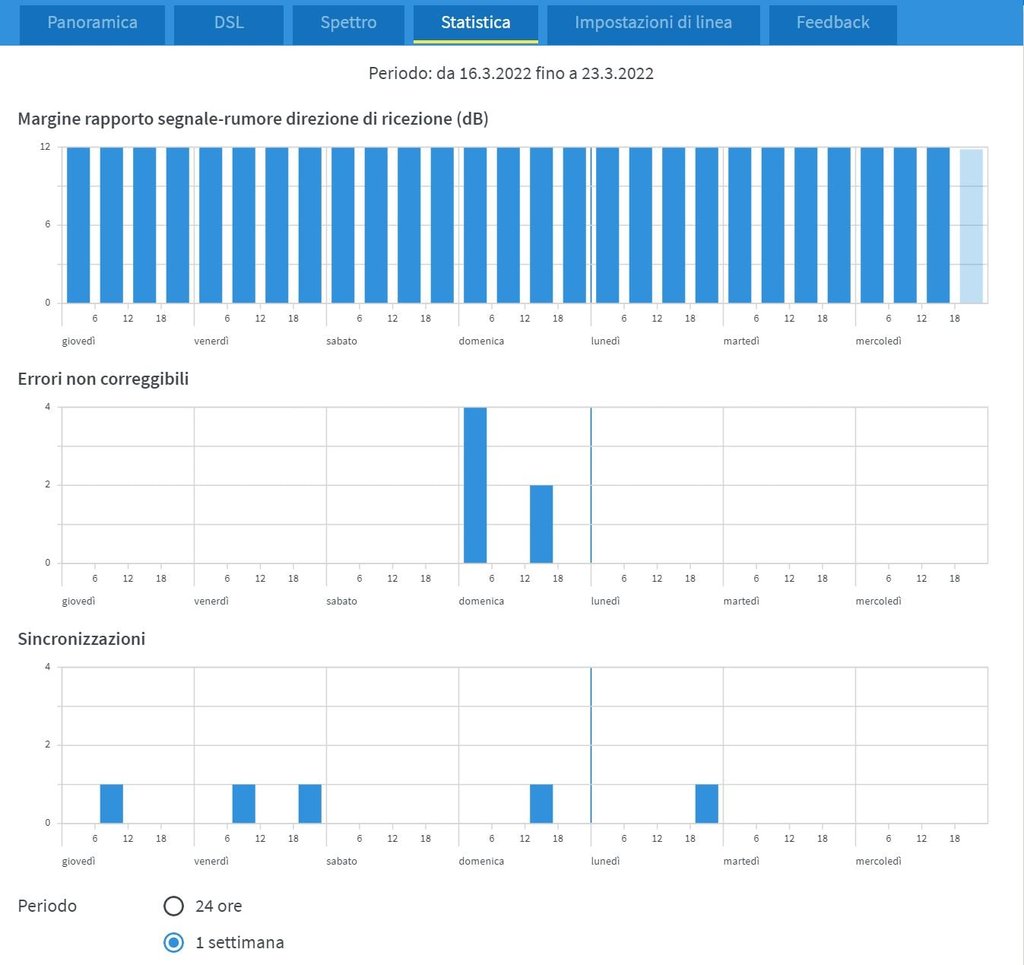The height and width of the screenshot is (965, 1024).
Task: Click the vertical marker line in Sincronizzazioni chart
Action: coord(591,745)
